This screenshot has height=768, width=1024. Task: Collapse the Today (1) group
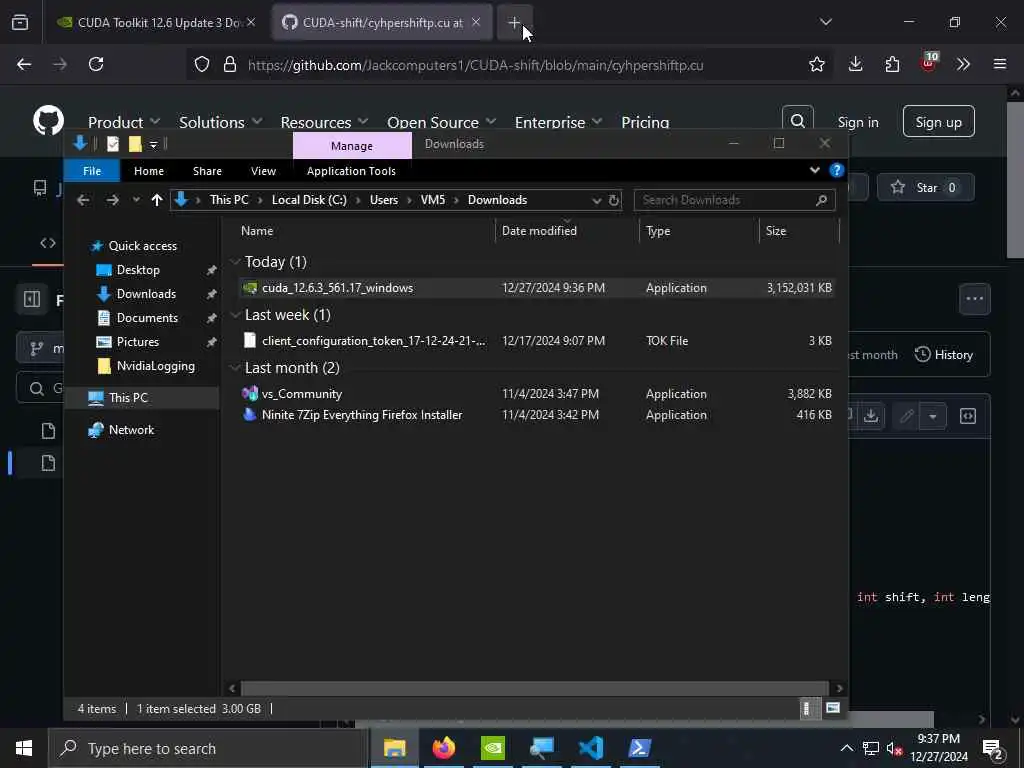235,262
